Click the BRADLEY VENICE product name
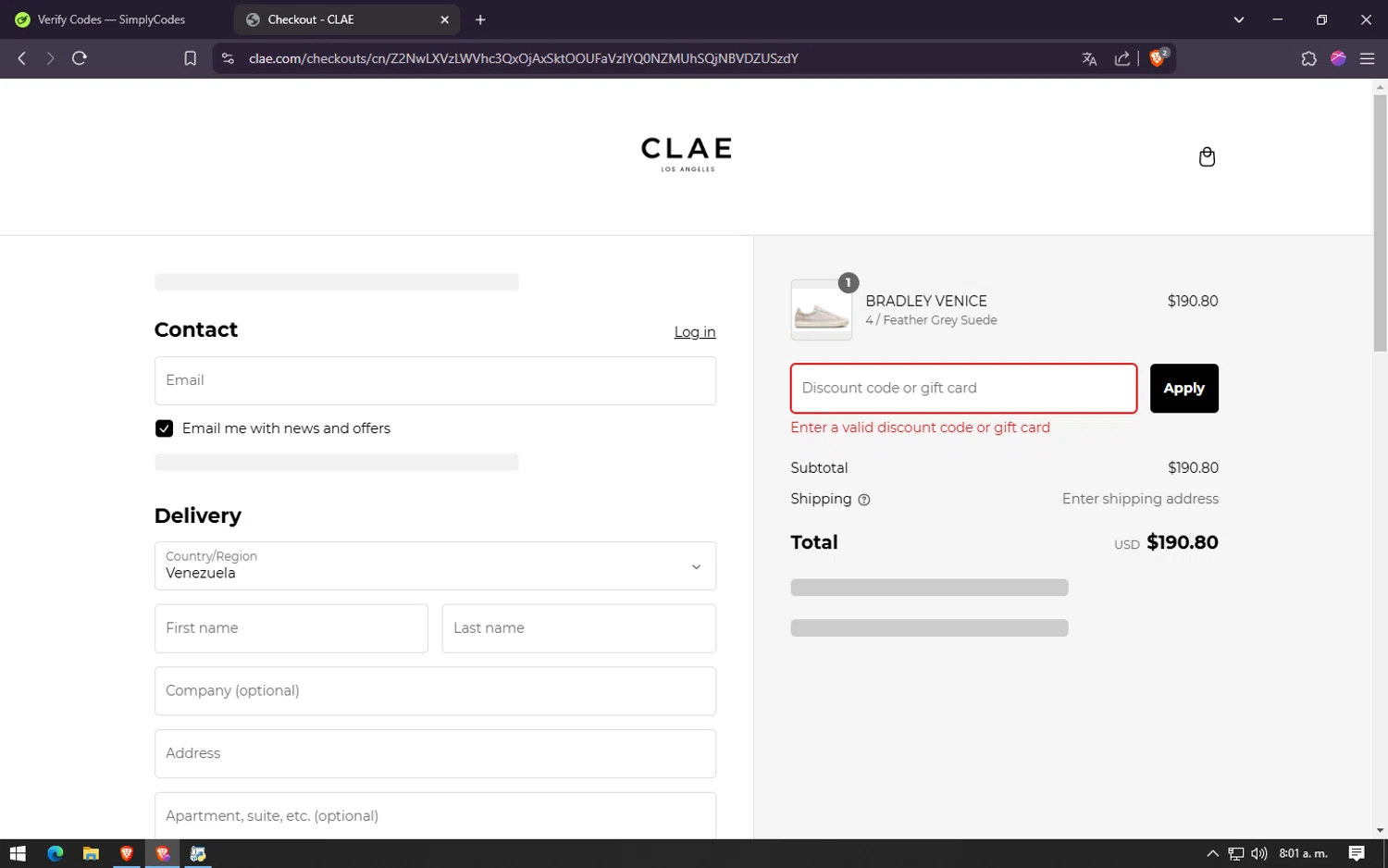This screenshot has width=1388, height=868. coord(926,301)
